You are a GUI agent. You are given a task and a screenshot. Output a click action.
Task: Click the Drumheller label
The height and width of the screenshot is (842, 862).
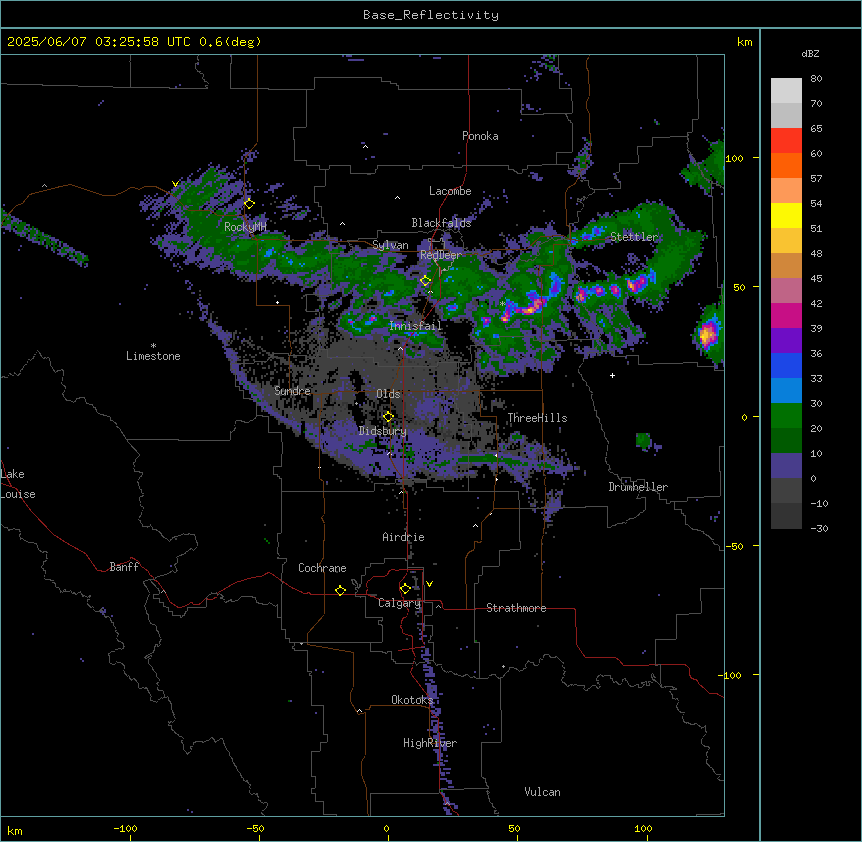click(638, 487)
